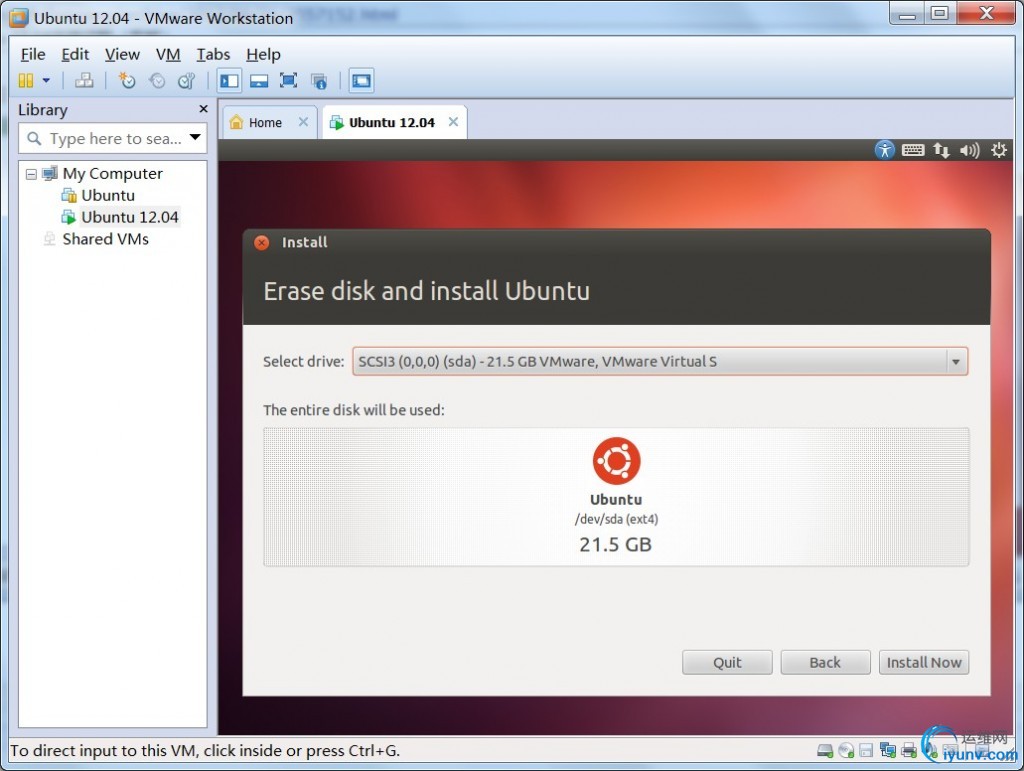Open the Tabs menu
1024x771 pixels.
[x=213, y=54]
